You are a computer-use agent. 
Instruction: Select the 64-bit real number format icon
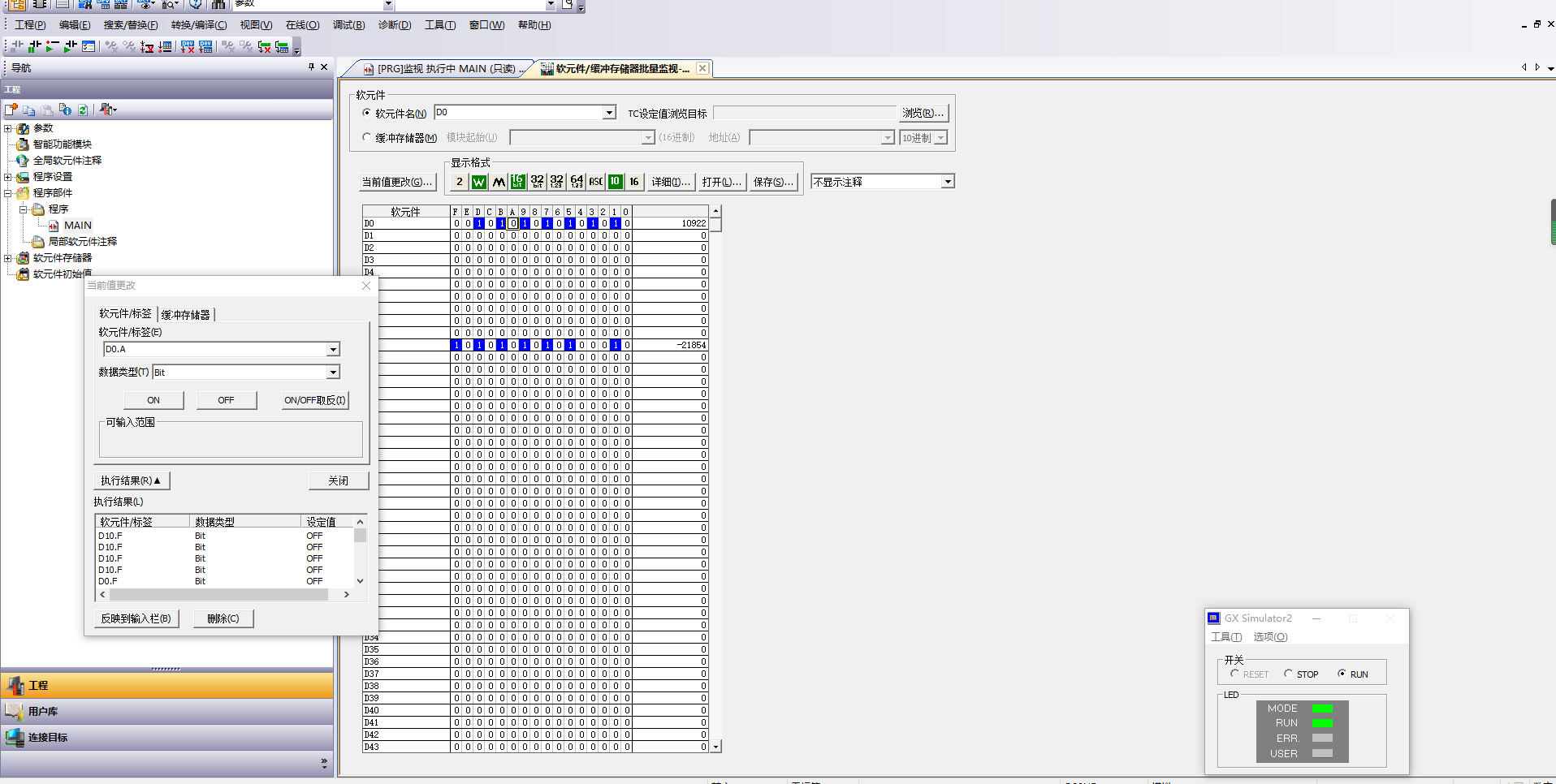click(577, 182)
